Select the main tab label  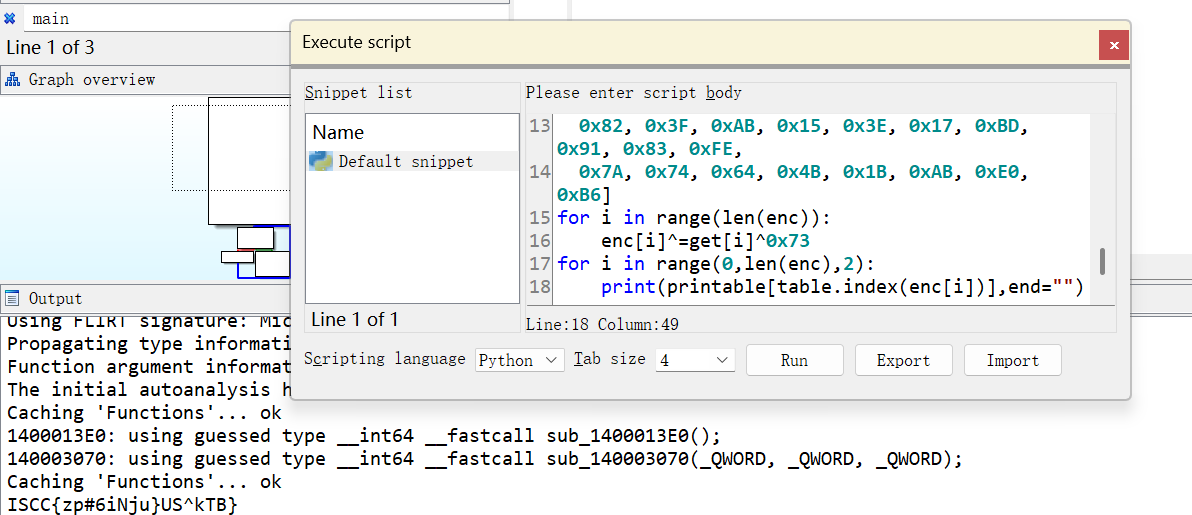pyautogui.click(x=51, y=19)
